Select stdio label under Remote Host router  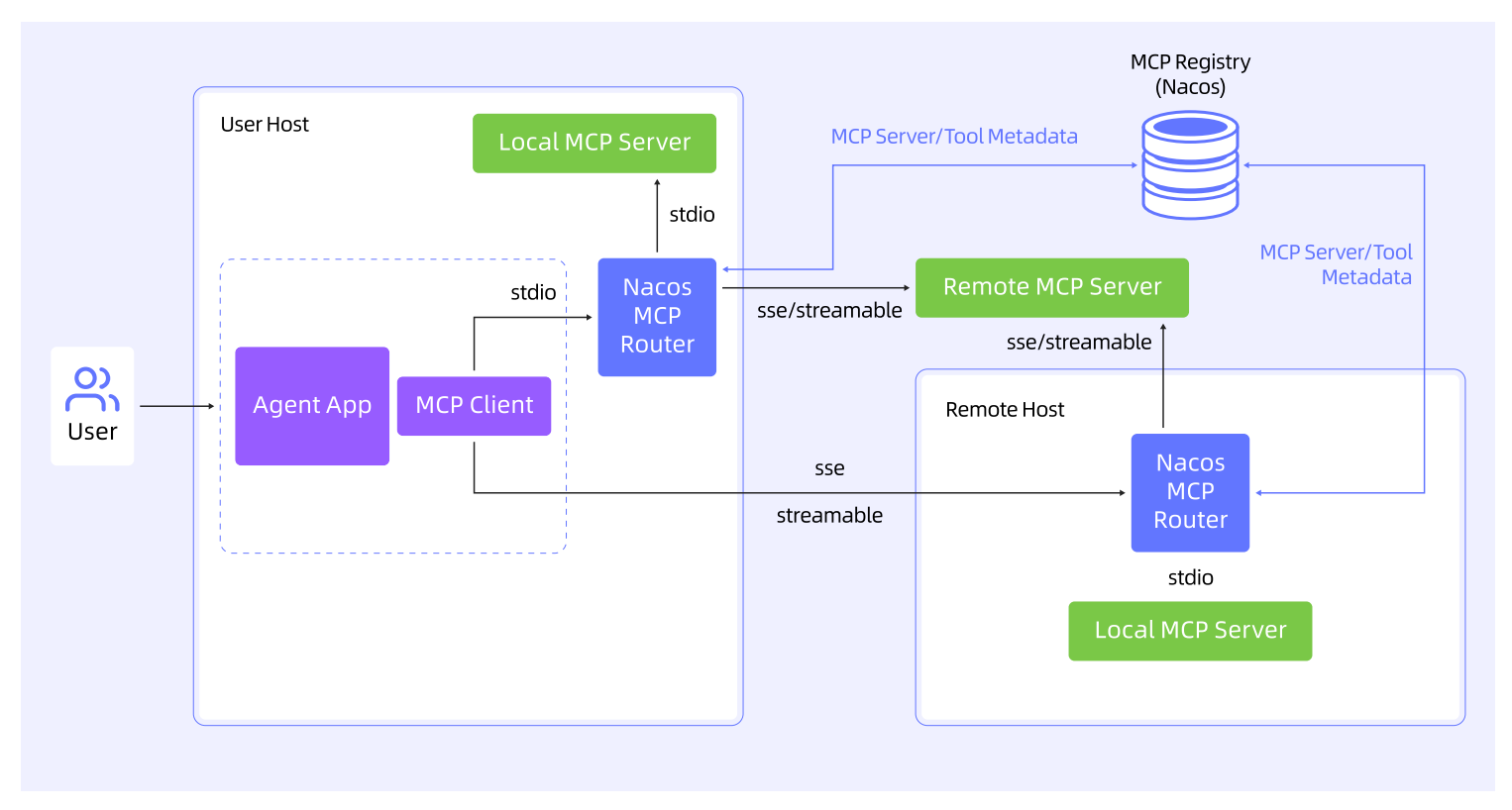1190,577
